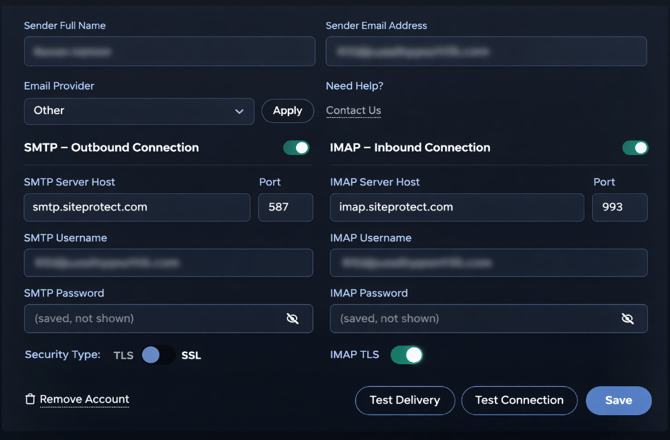The height and width of the screenshot is (440, 670).
Task: Toggle the IMAP TLS switch off
Action: click(x=407, y=355)
